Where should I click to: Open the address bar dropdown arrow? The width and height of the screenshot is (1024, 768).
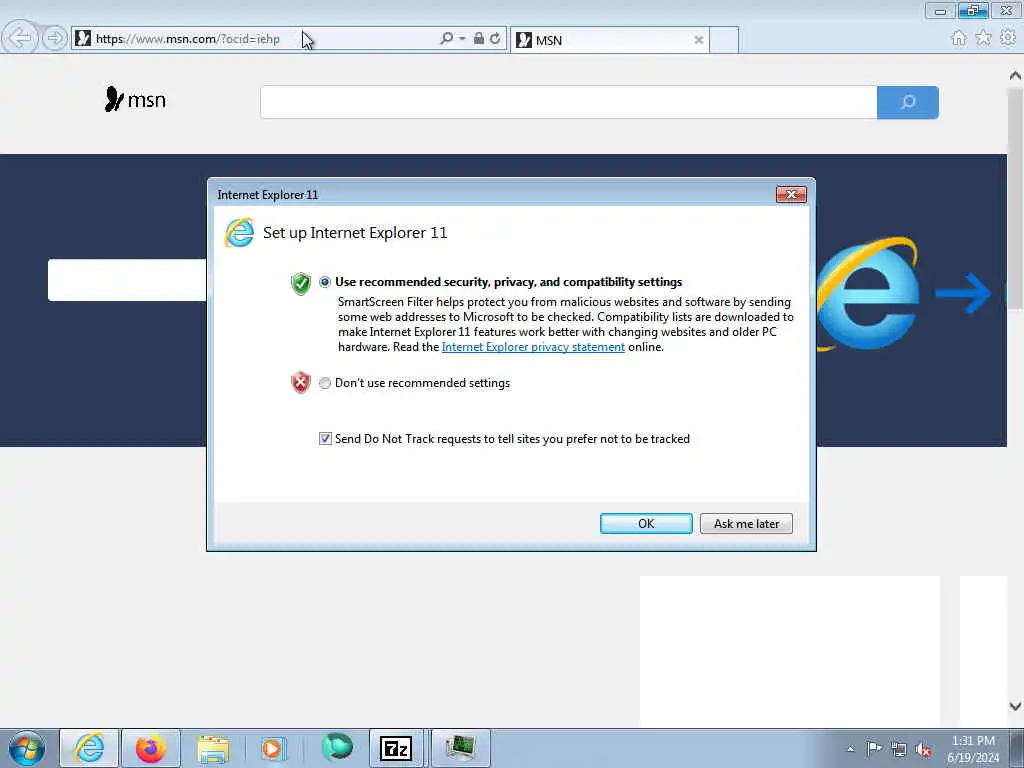pos(462,39)
